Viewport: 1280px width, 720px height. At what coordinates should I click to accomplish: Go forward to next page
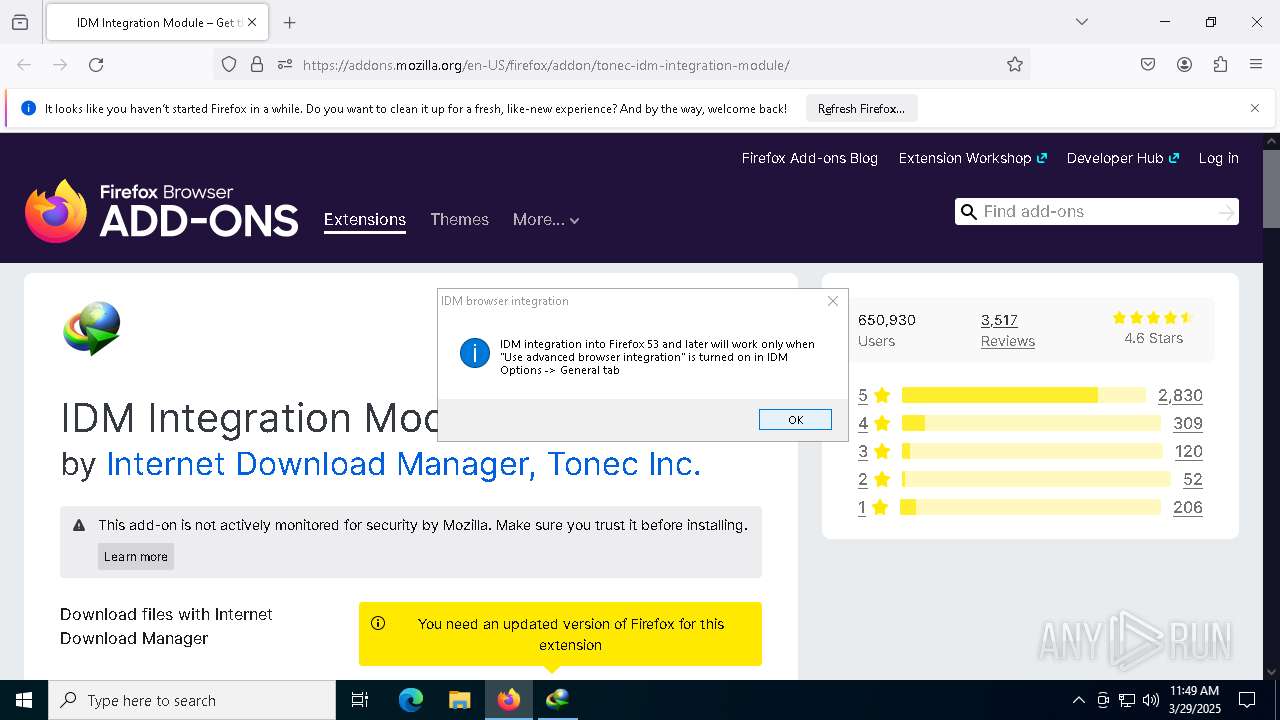(x=60, y=65)
